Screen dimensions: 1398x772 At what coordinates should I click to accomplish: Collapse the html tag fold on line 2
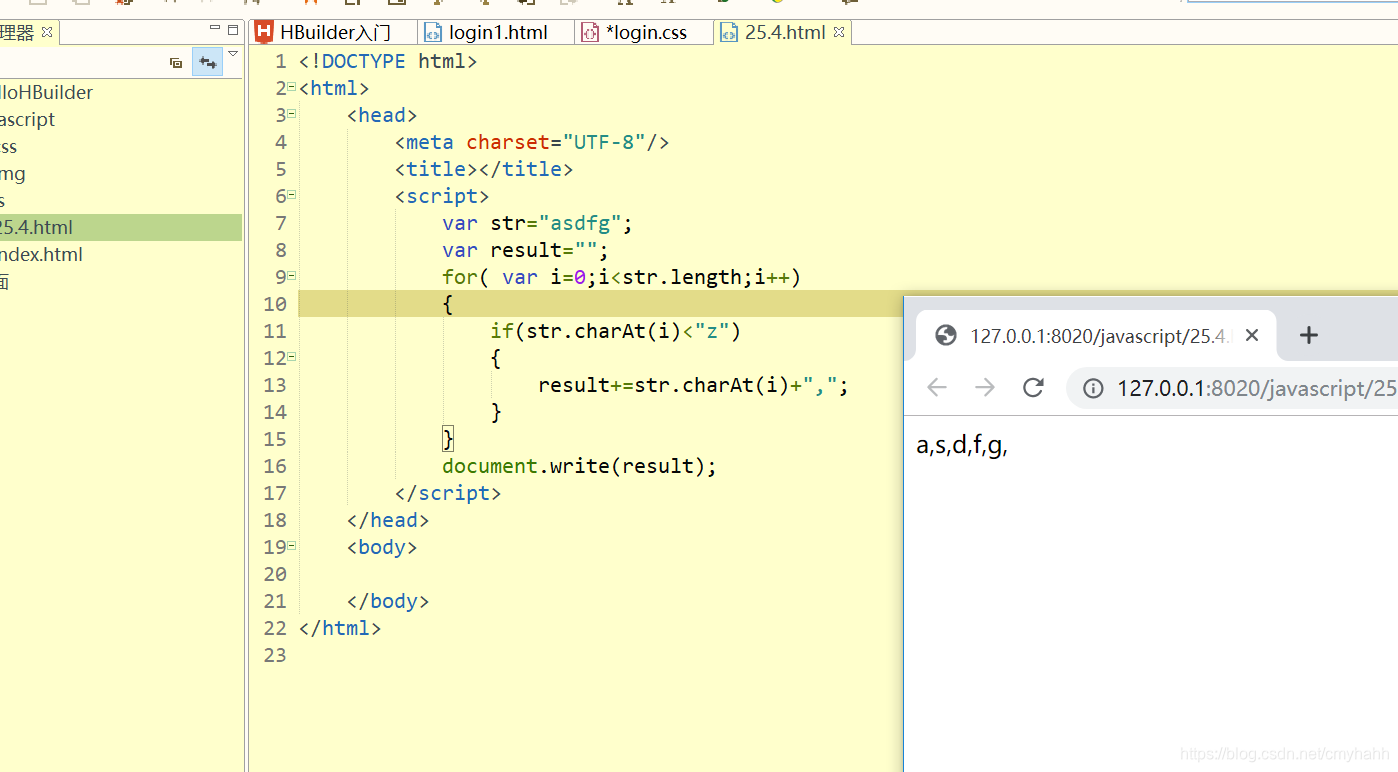pyautogui.click(x=292, y=87)
